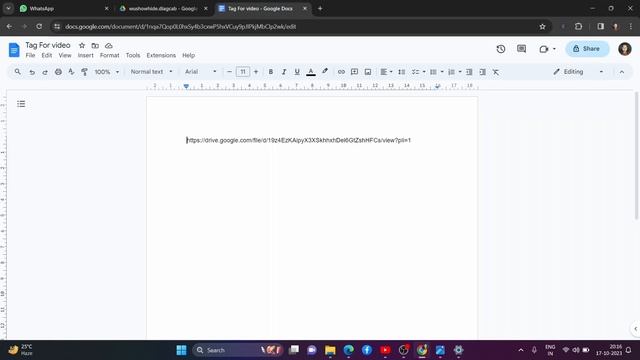Open the version history clock icon
Viewport: 640px width, 360px height.
click(x=501, y=49)
